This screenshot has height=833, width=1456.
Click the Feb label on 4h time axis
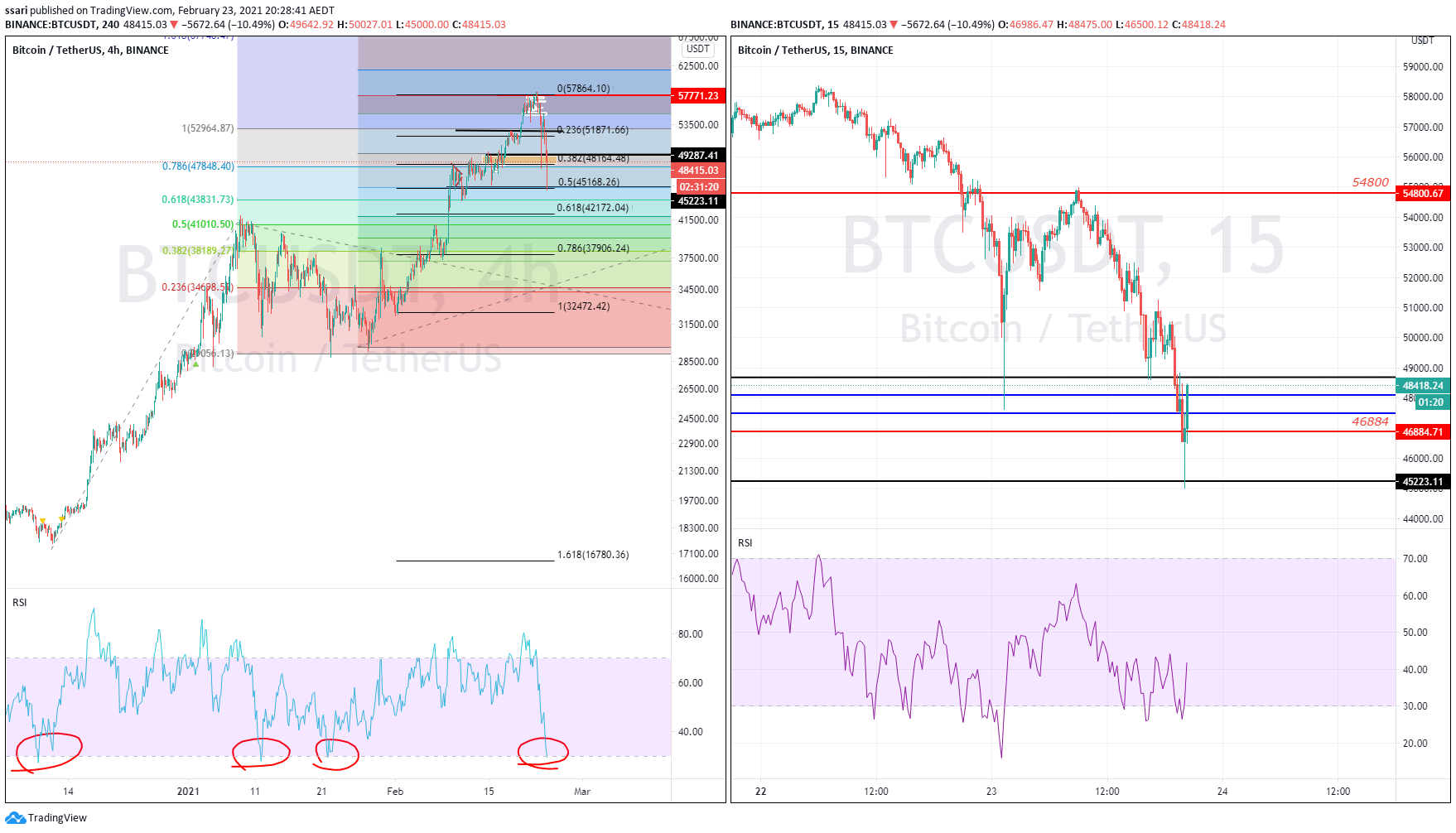(395, 792)
